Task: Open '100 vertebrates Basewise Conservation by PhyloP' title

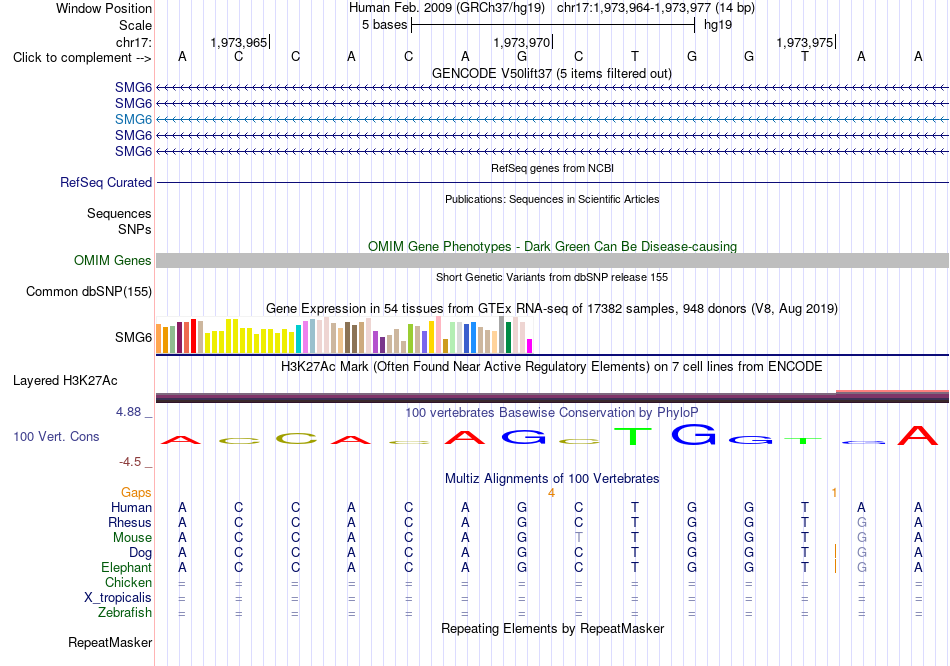Action: 552,413
